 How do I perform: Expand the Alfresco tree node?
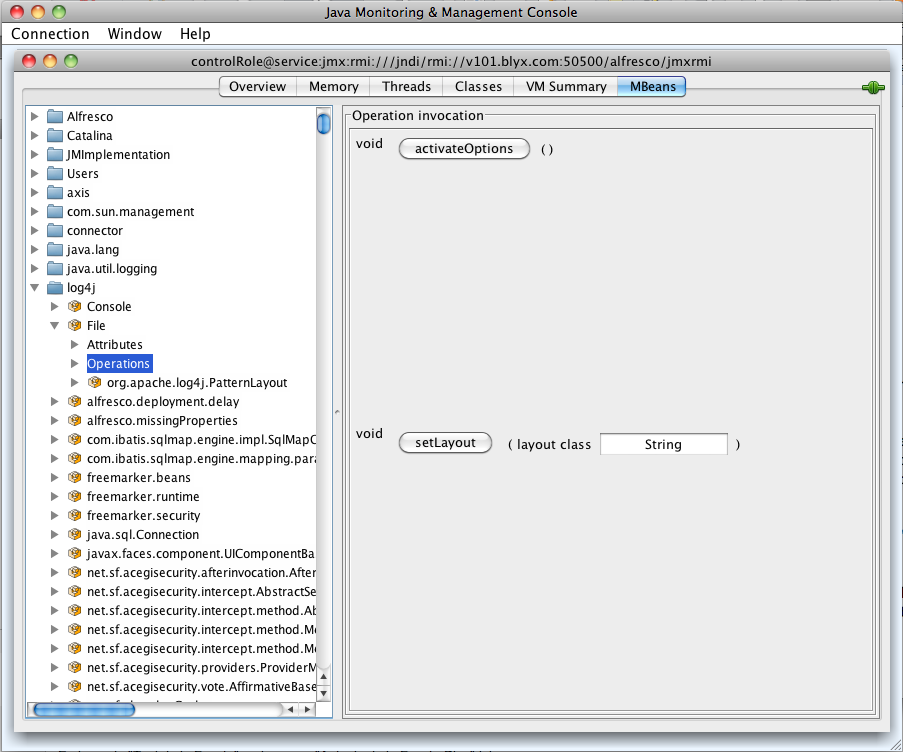point(35,116)
